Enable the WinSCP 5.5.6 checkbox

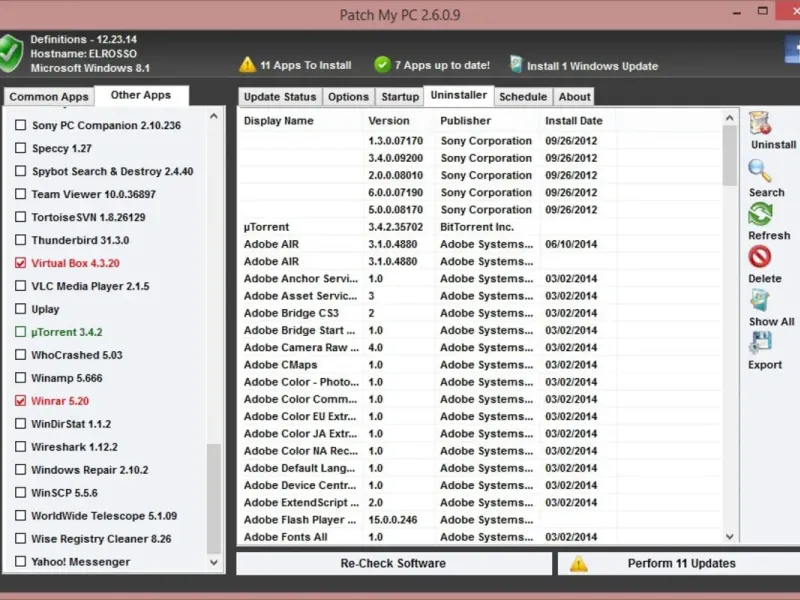(x=20, y=492)
